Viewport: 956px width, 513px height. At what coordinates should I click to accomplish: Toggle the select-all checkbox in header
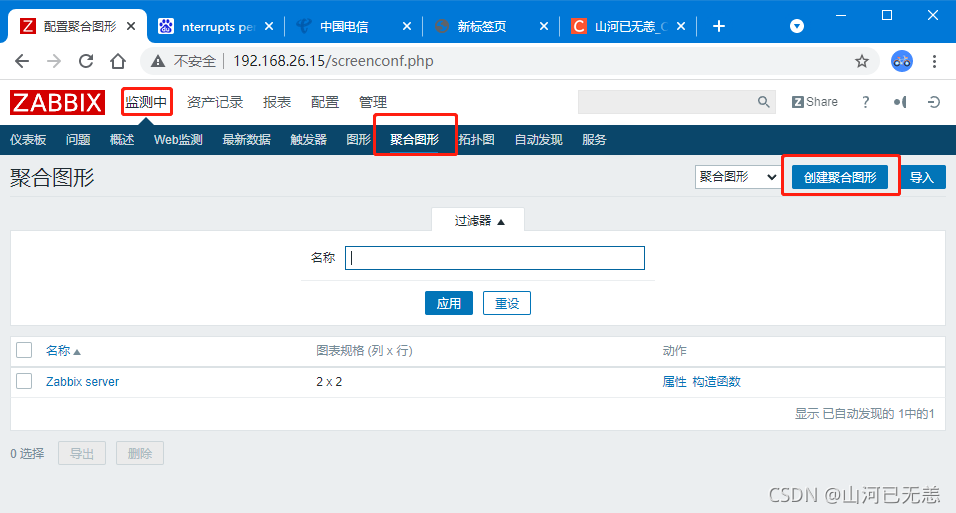[x=24, y=350]
